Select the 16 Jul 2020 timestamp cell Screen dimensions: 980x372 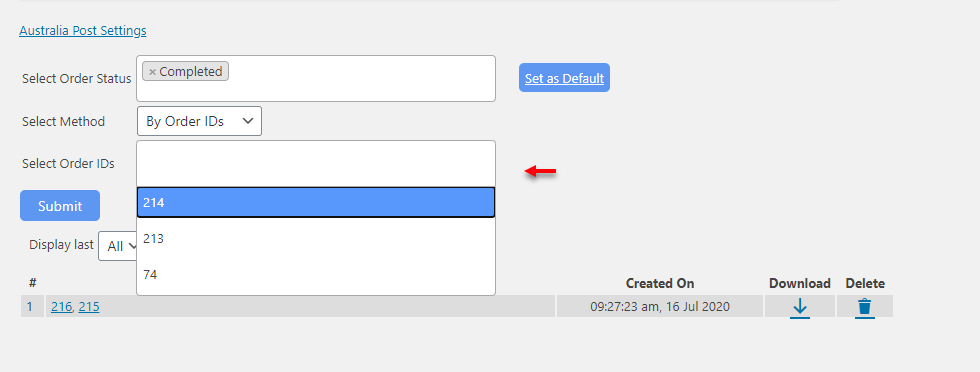660,306
